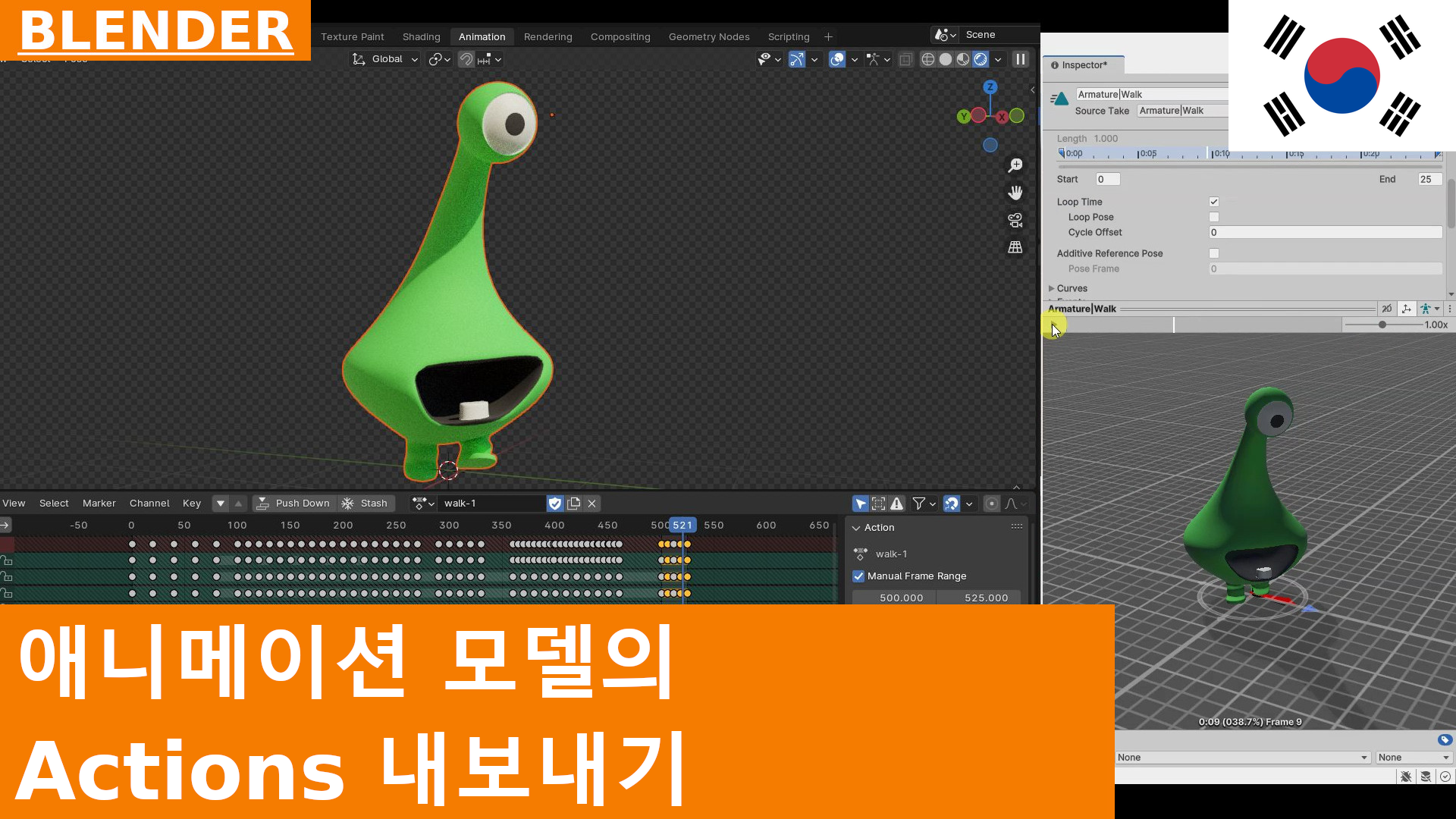Click Inspector tab in Unity
The width and height of the screenshot is (1456, 819).
pos(1084,65)
